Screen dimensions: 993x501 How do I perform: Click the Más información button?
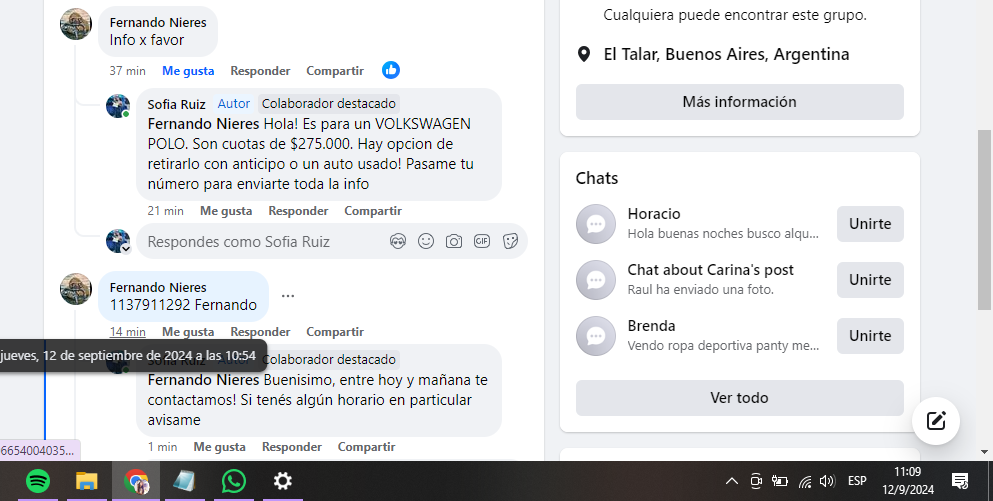739,102
